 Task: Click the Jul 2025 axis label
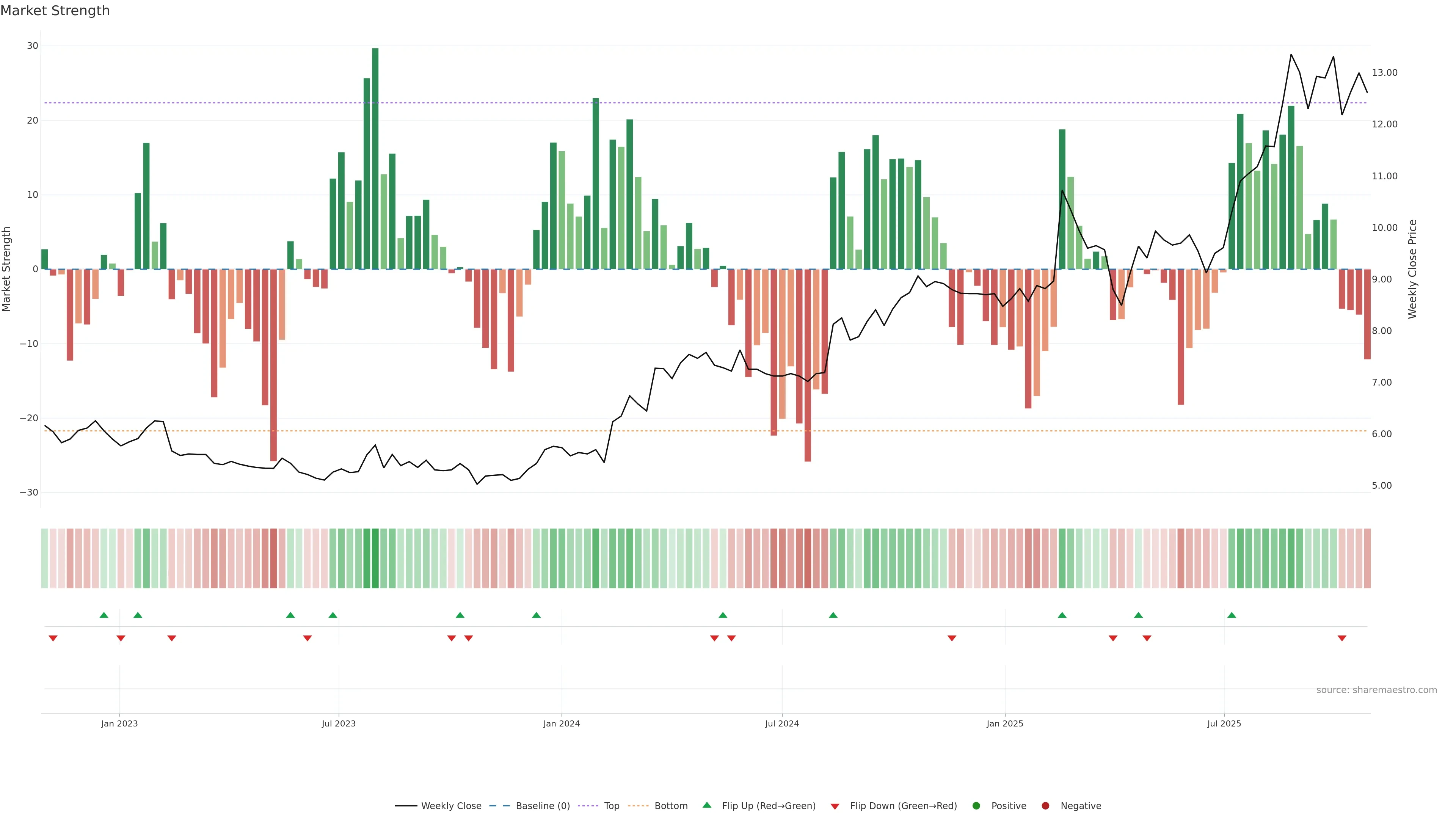[1224, 723]
